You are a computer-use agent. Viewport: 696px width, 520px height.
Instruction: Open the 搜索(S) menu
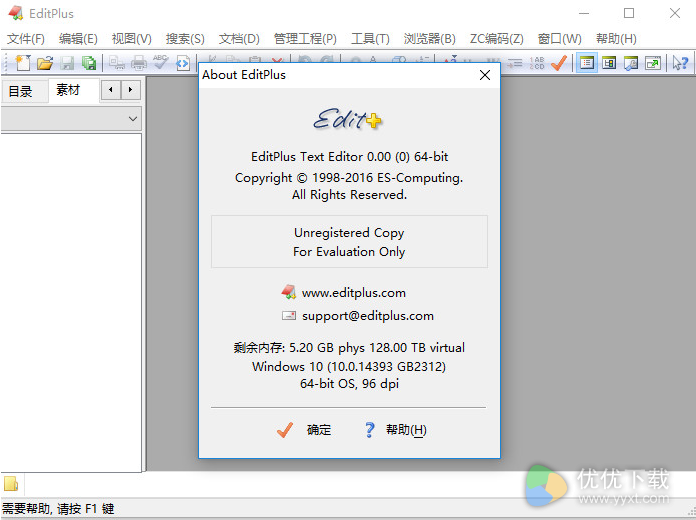point(185,39)
